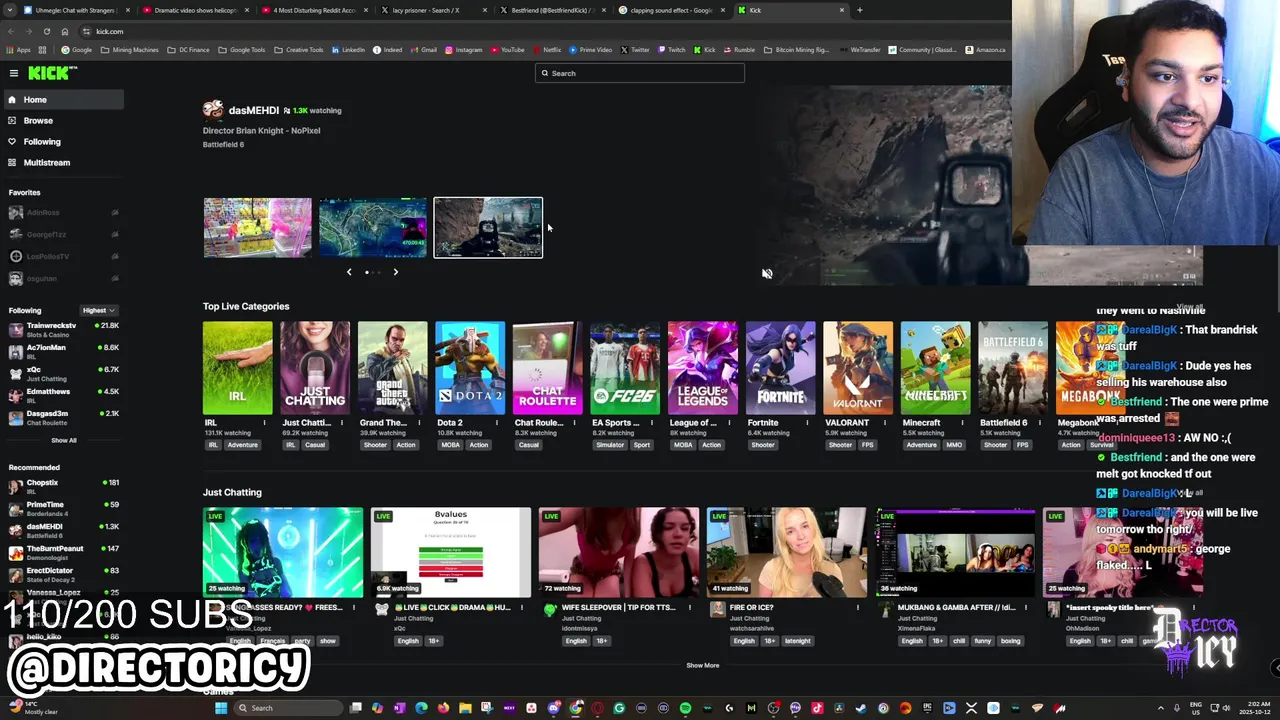This screenshot has height=720, width=1280.
Task: Open Steam from the taskbar
Action: (861, 708)
